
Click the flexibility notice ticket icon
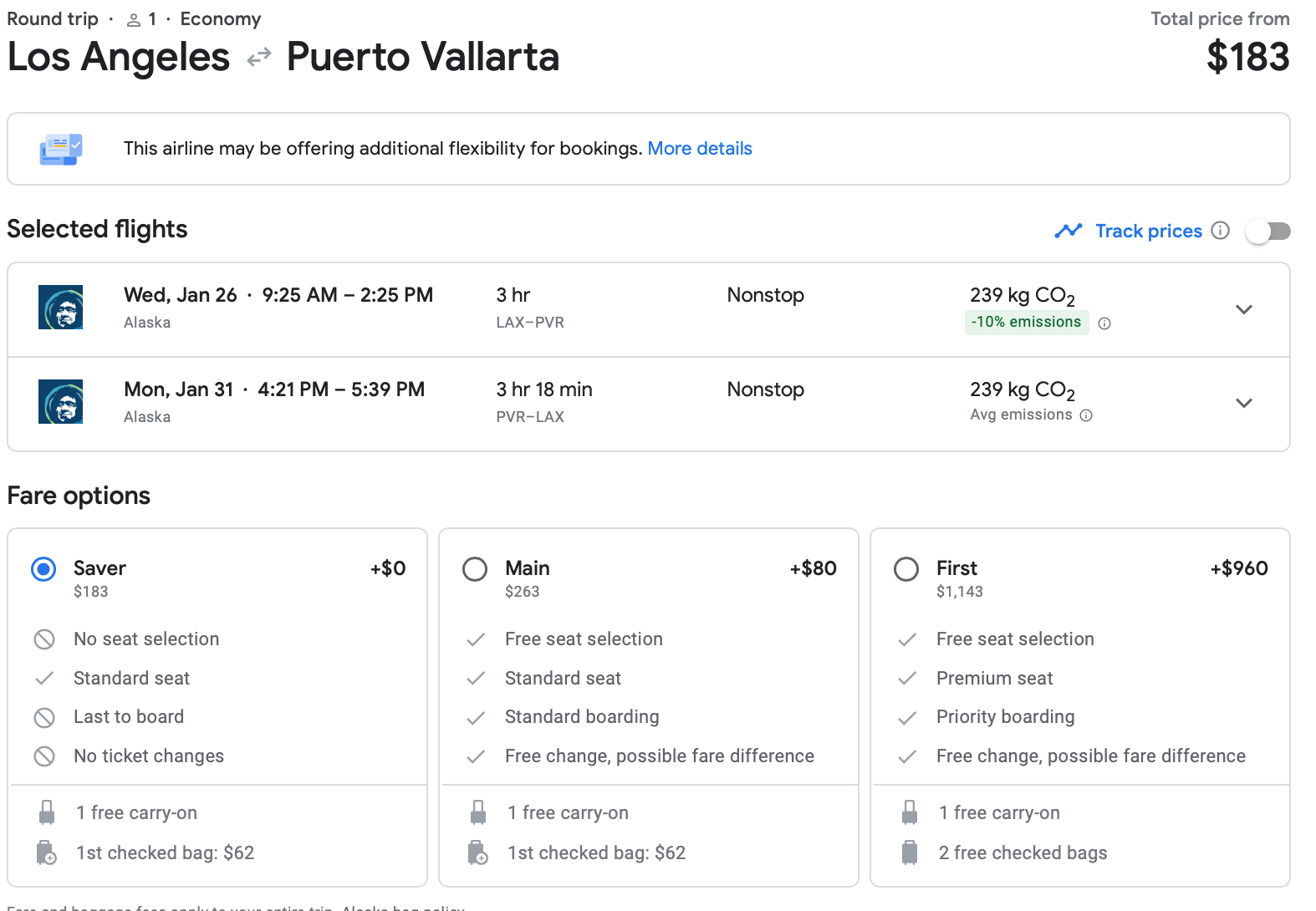(x=61, y=149)
